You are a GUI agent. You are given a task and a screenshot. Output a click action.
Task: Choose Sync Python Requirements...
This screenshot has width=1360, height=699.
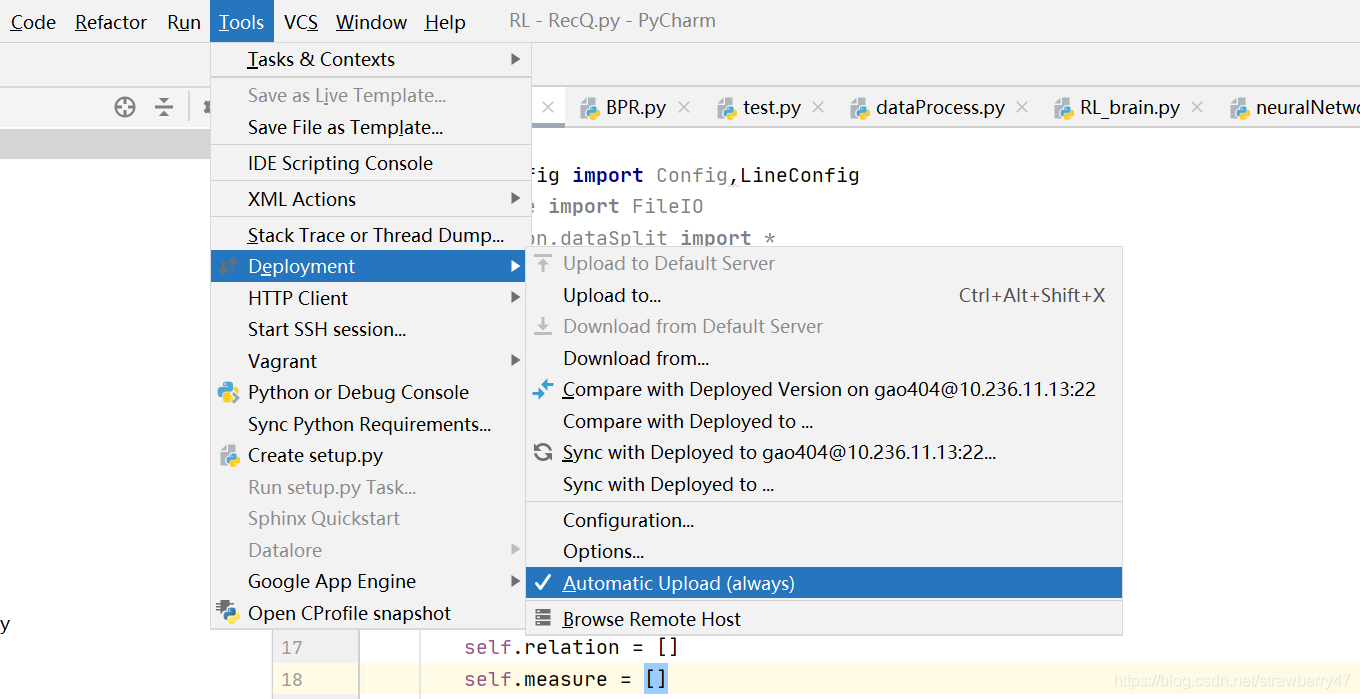371,424
